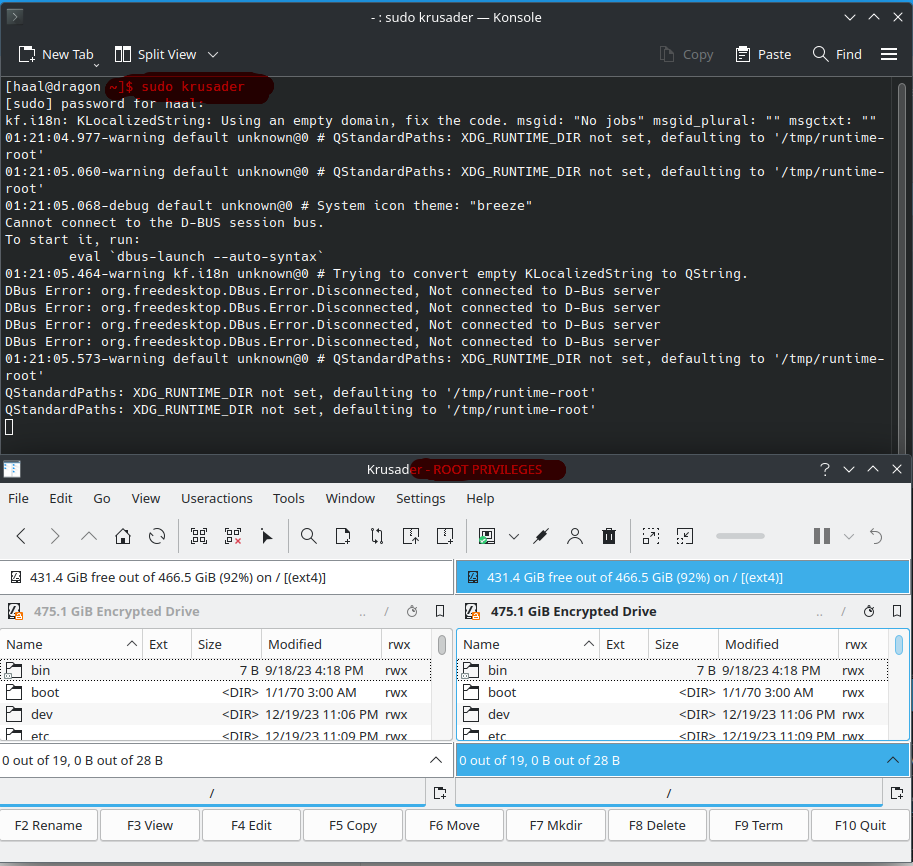Sort the right panel by Size column
This screenshot has height=866, width=913.
(683, 644)
